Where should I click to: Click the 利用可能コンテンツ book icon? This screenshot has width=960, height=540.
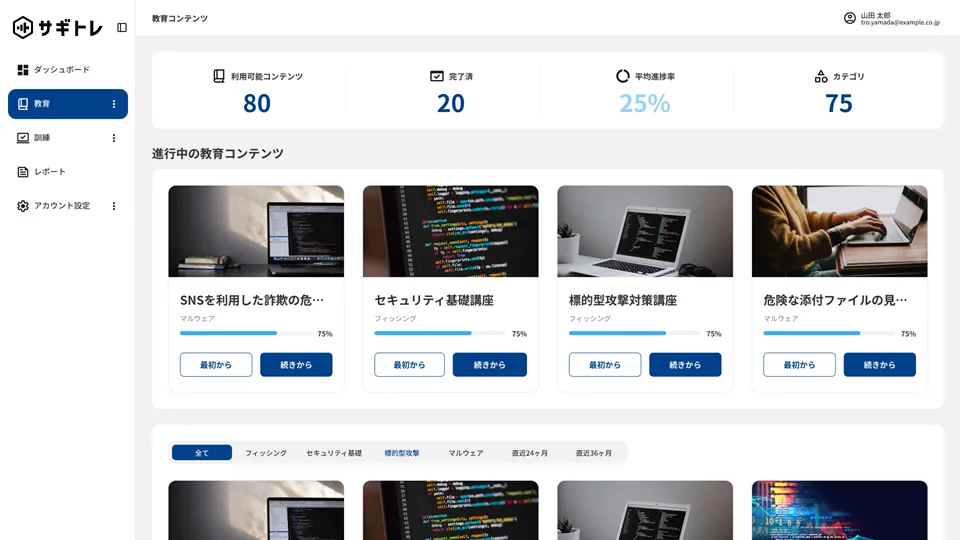coord(219,76)
